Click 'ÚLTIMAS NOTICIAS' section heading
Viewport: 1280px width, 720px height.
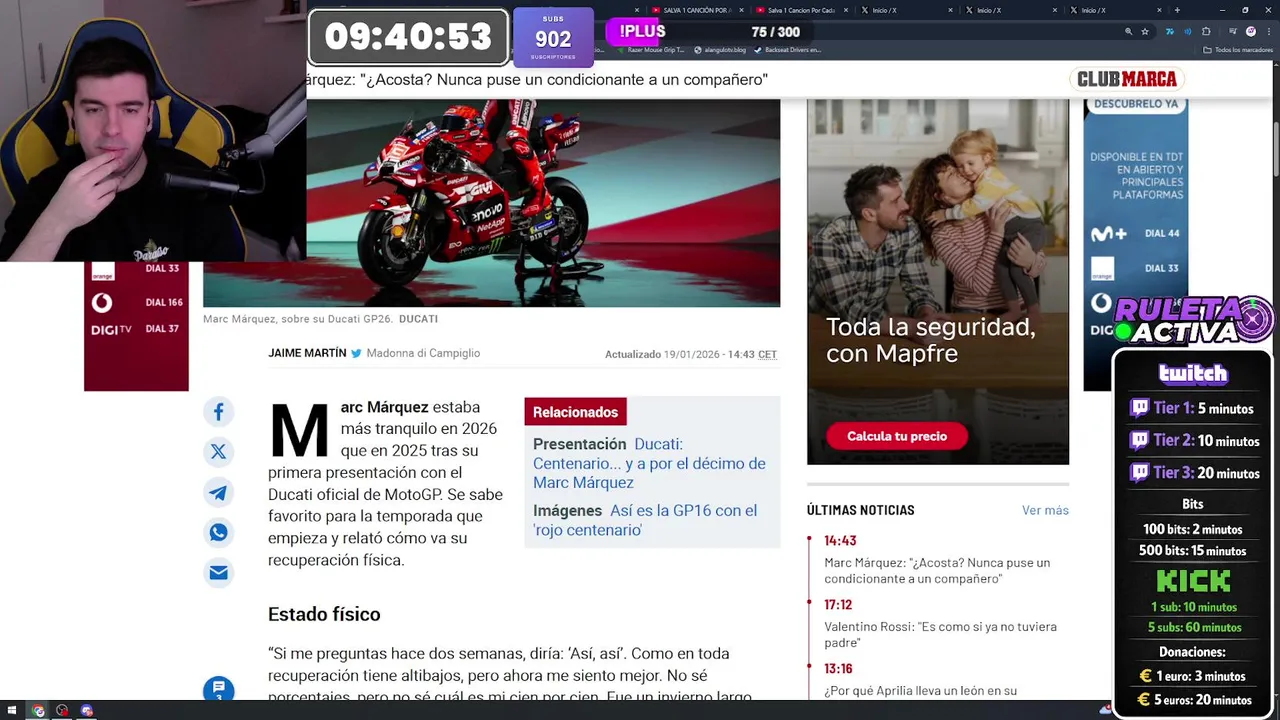point(860,510)
